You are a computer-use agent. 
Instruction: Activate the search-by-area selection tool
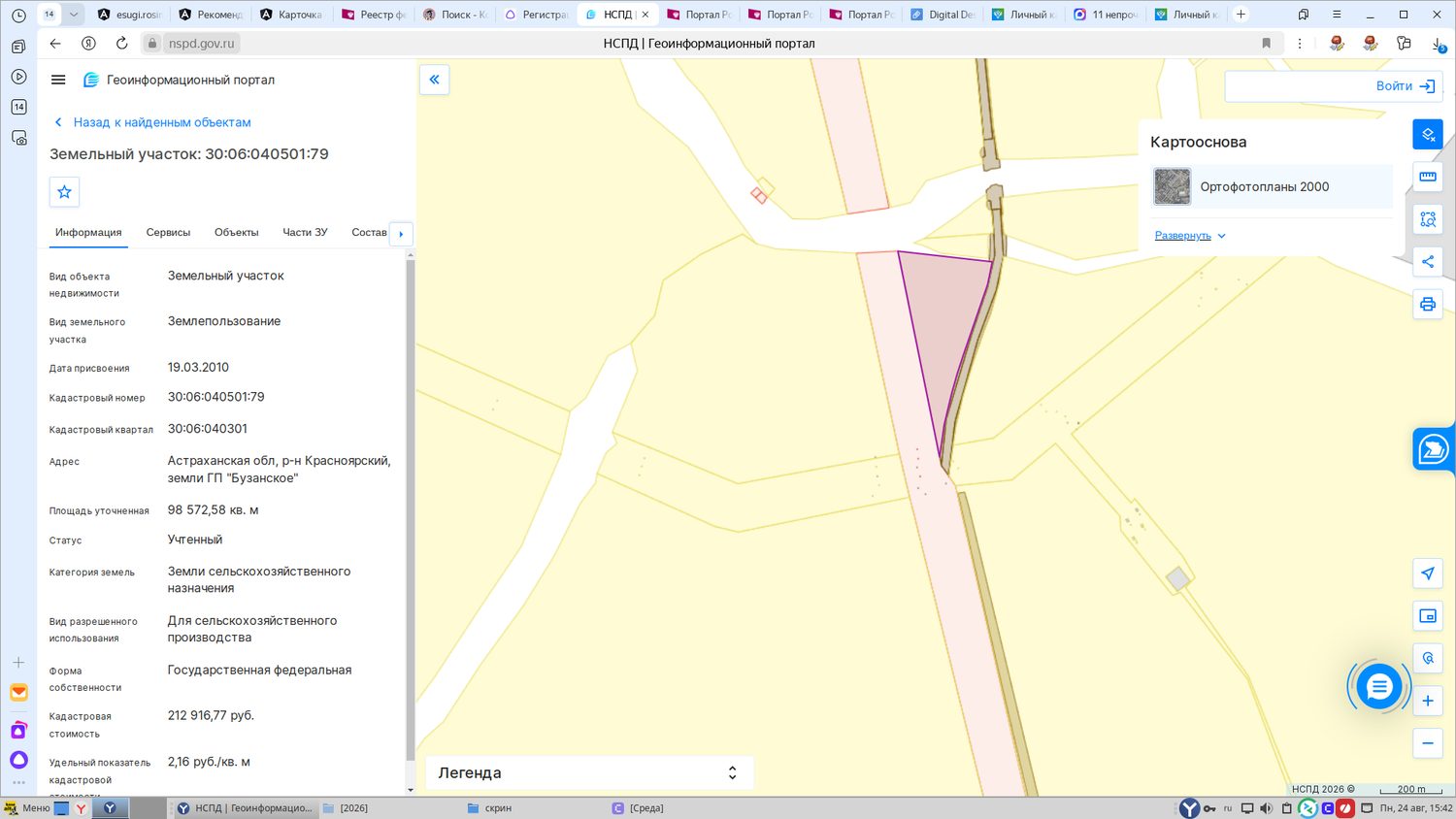tap(1428, 219)
